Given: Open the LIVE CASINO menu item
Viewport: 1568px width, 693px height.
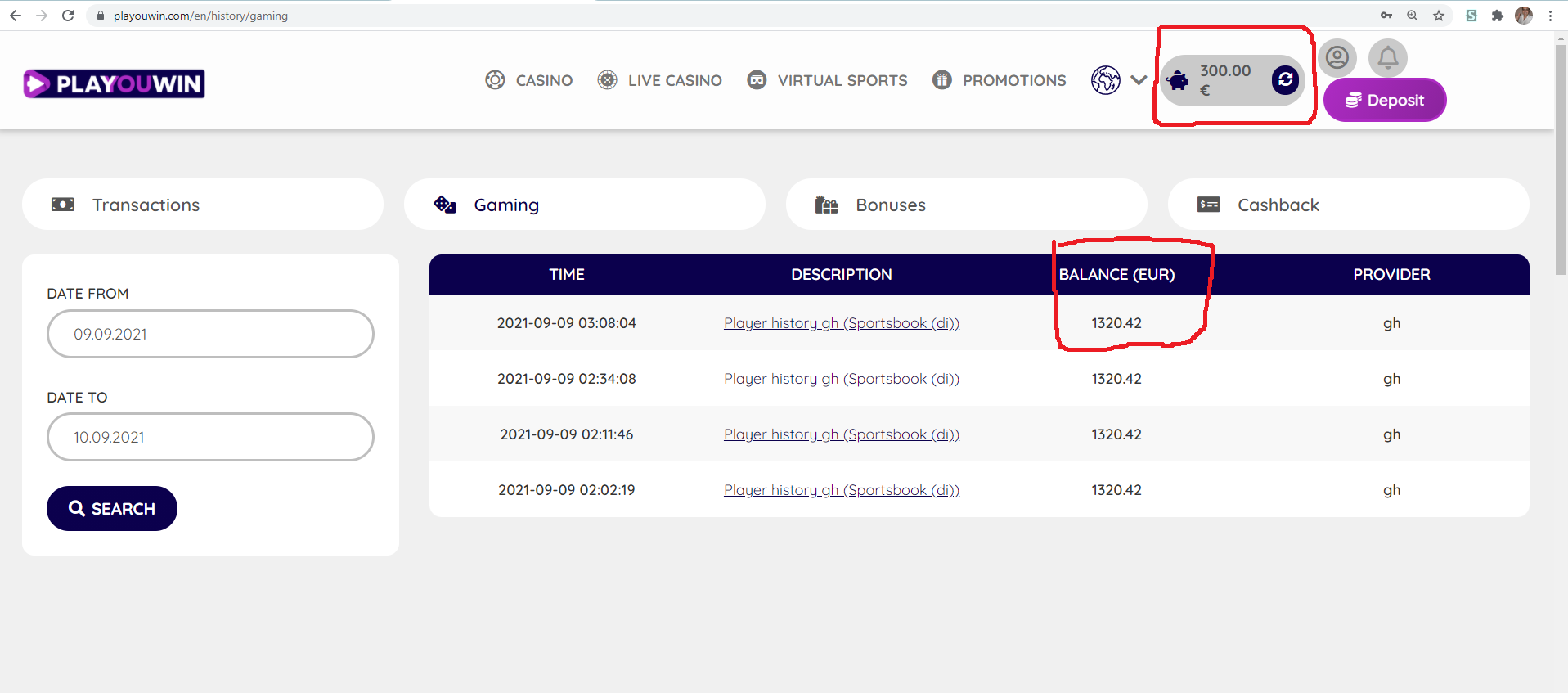Looking at the screenshot, I should (675, 80).
